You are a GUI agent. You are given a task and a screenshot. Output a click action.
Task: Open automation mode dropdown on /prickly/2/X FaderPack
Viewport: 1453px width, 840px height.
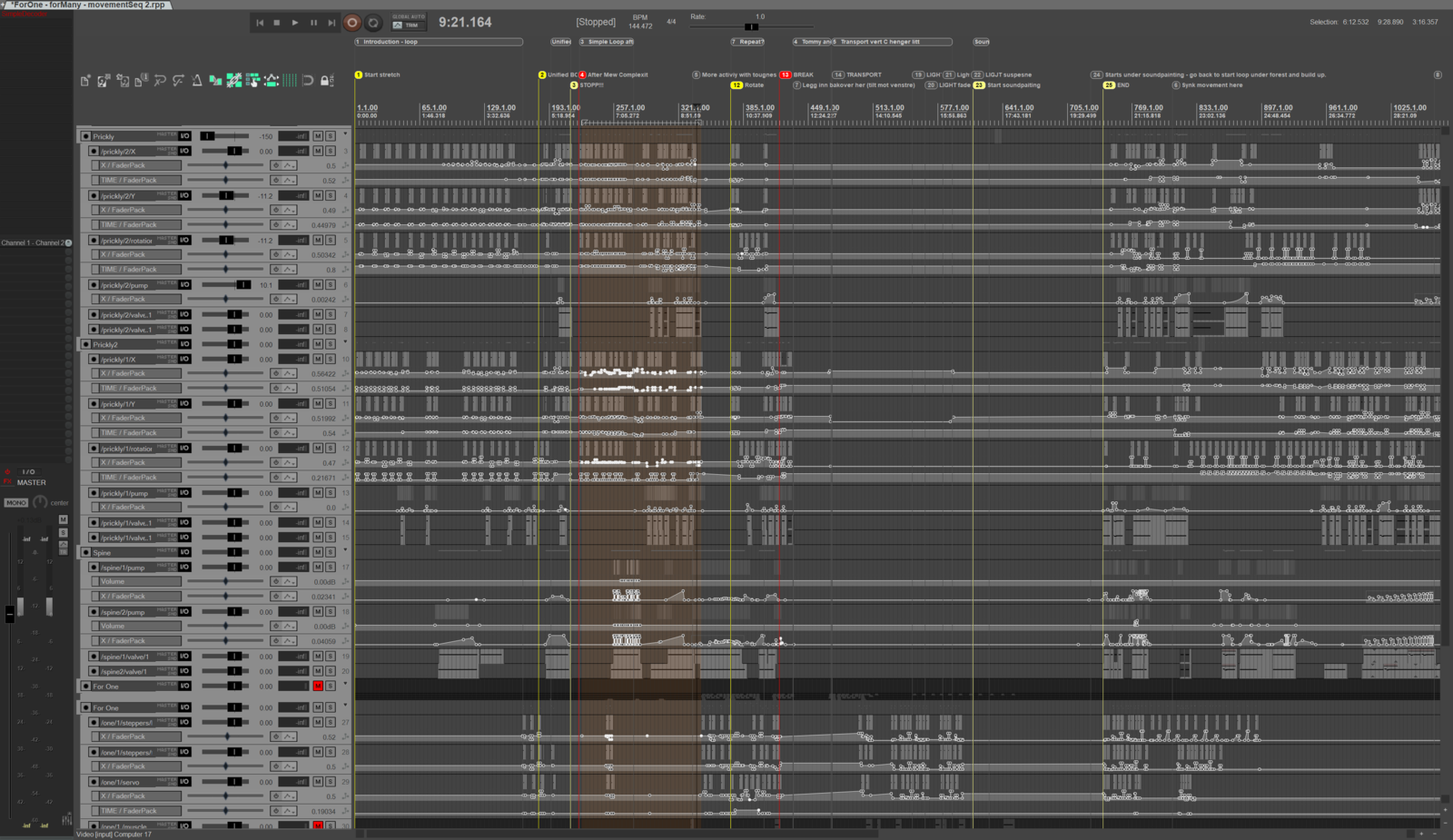(289, 166)
